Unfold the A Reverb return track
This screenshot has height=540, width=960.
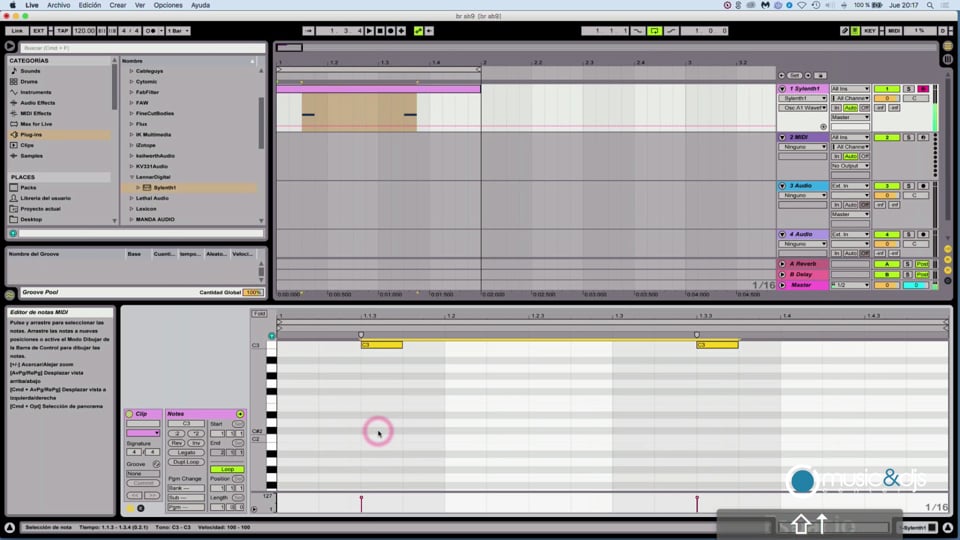point(782,264)
